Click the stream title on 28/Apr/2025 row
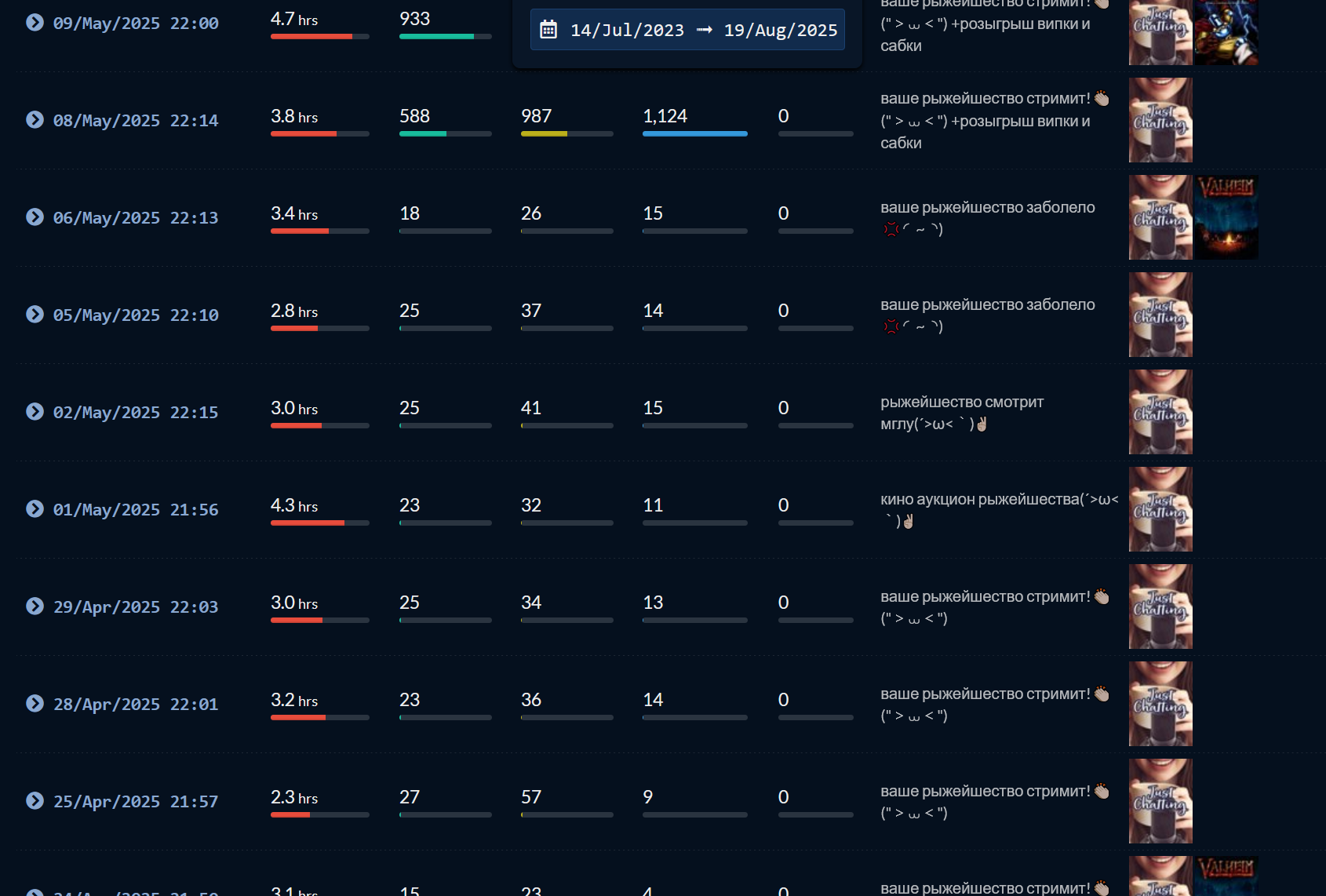The image size is (1326, 896). click(x=995, y=705)
